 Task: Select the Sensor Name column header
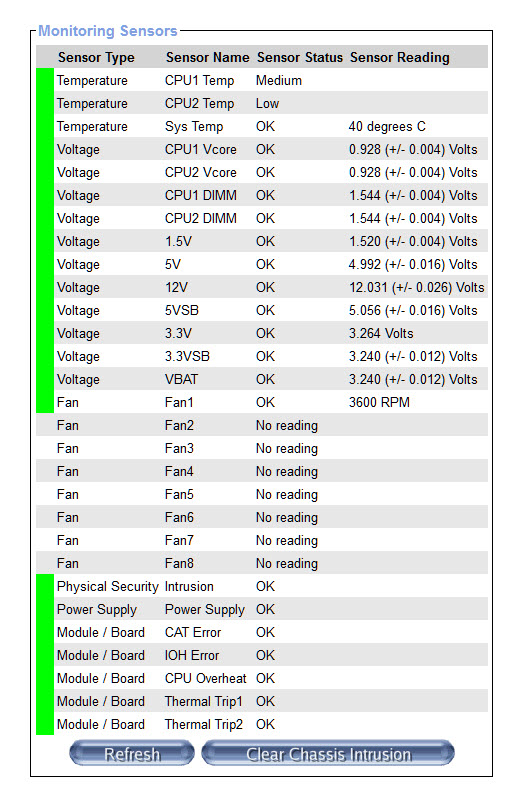click(207, 57)
